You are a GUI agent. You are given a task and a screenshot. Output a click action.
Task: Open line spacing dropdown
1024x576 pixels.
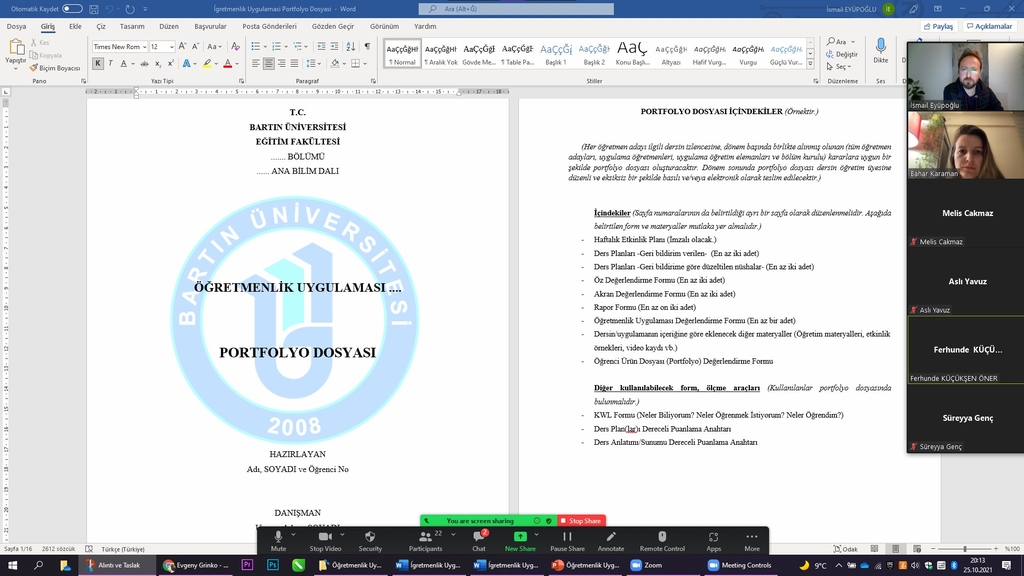[313, 63]
